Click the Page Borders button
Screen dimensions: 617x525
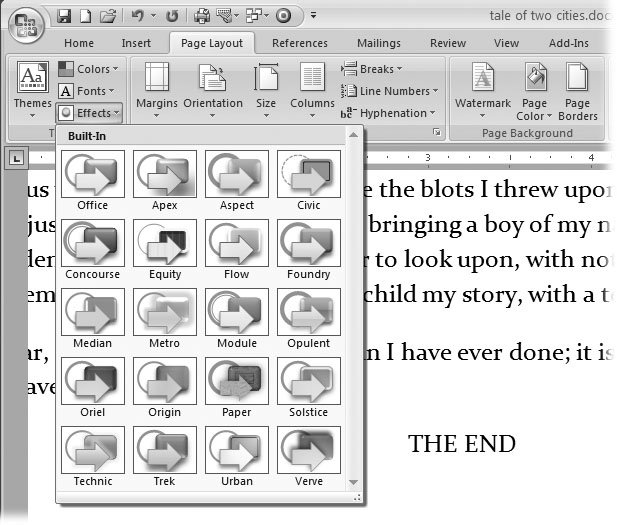tap(578, 91)
